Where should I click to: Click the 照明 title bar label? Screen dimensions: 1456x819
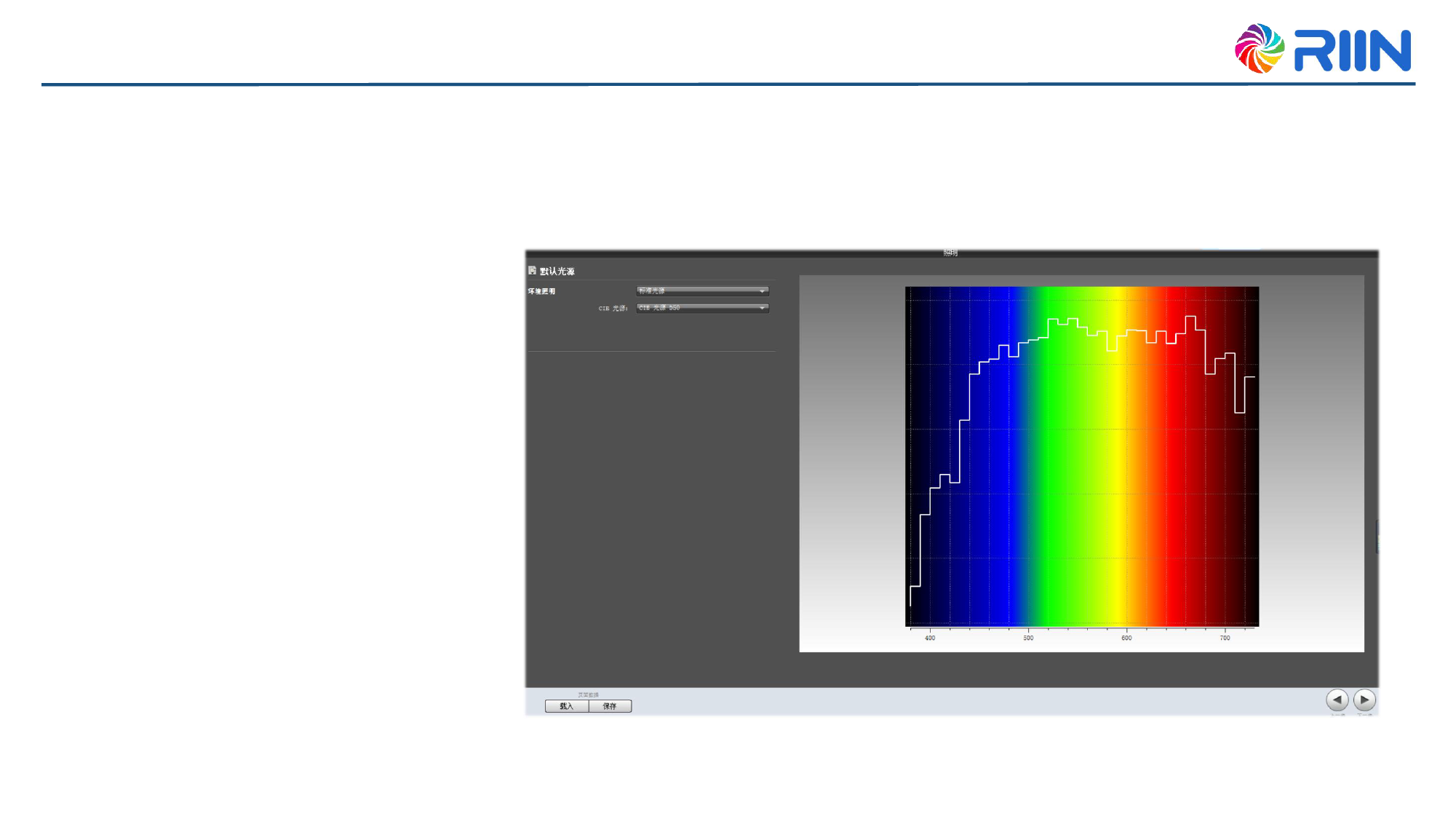(950, 253)
